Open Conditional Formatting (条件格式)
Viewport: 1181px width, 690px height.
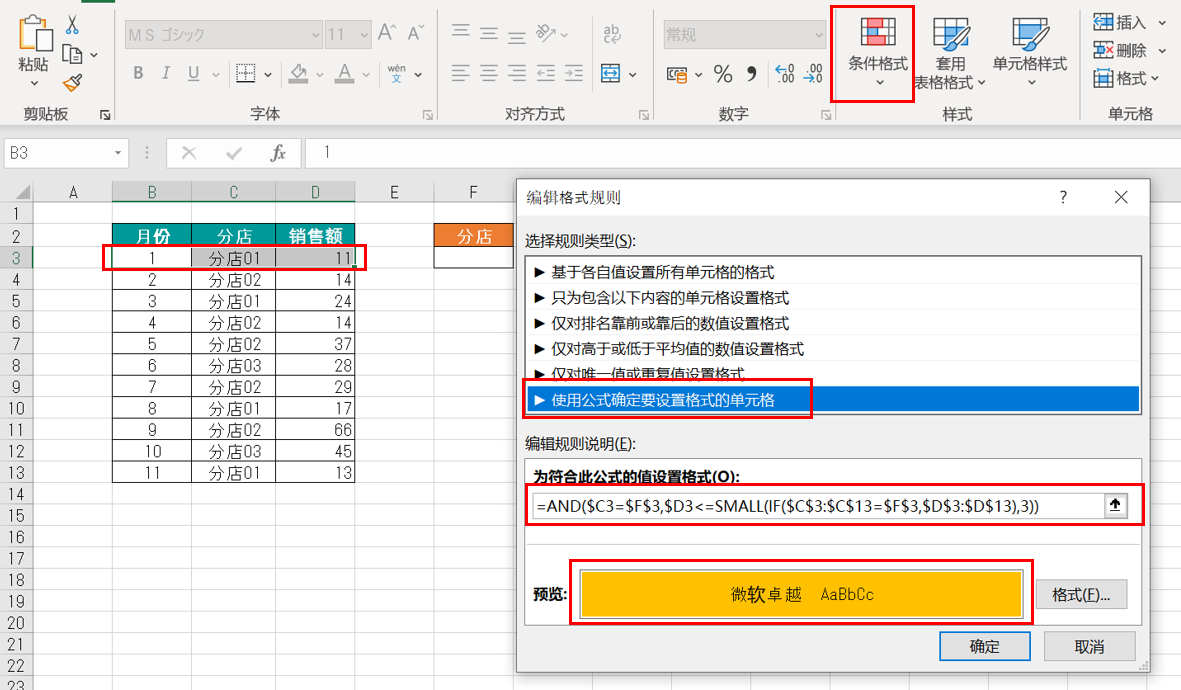click(877, 51)
